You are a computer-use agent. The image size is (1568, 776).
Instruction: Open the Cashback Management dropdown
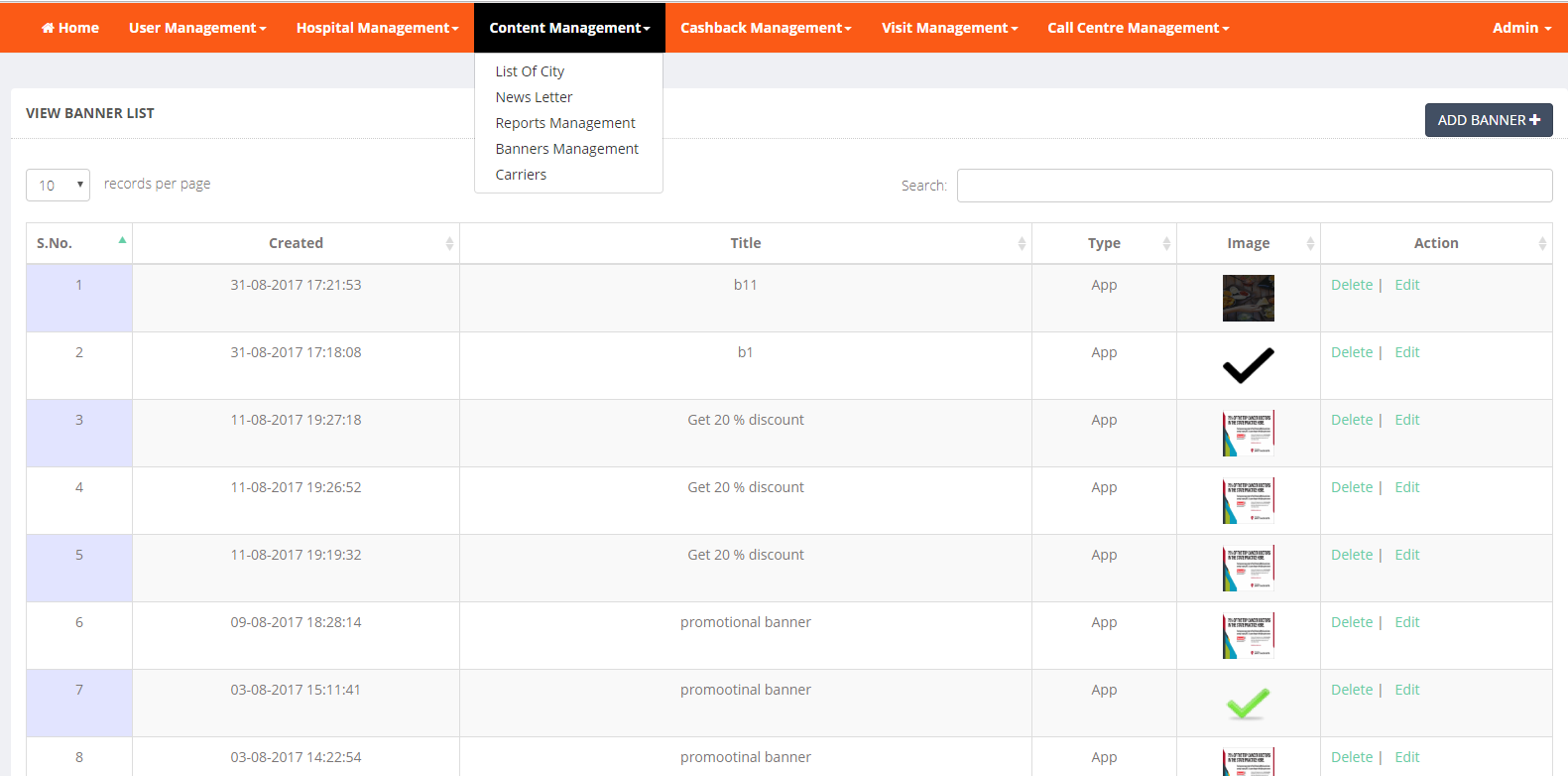click(766, 28)
